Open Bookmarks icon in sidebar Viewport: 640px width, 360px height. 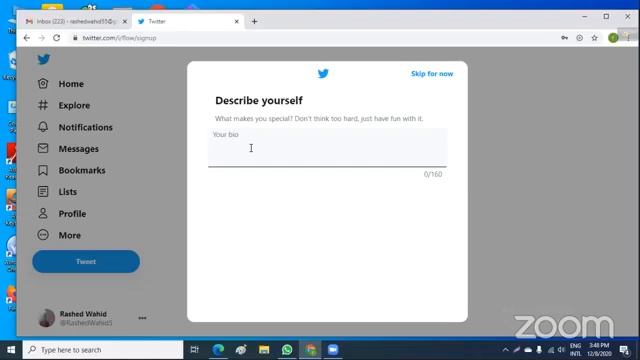point(43,170)
